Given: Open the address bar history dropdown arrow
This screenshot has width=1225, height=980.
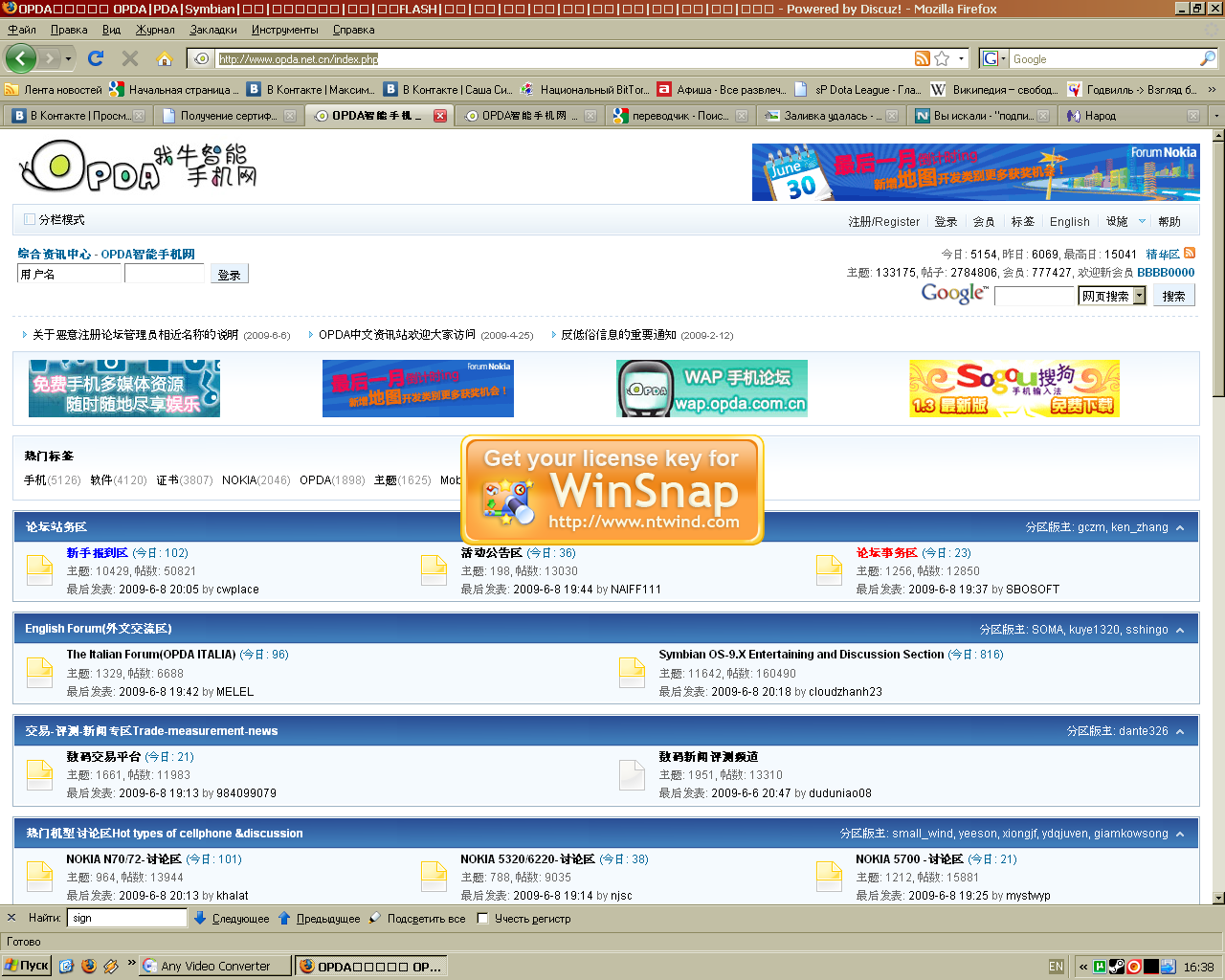Looking at the screenshot, I should tap(962, 58).
